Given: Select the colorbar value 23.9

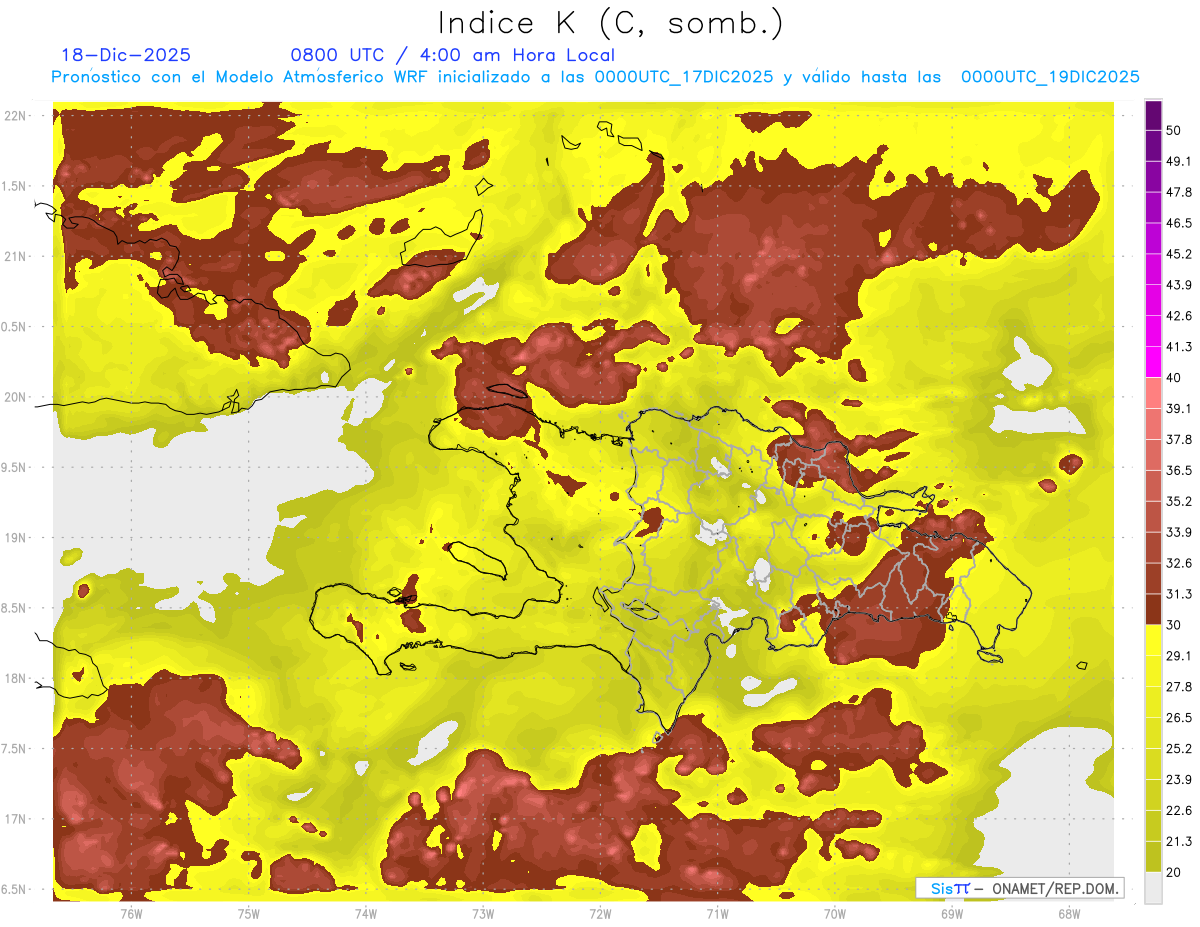Looking at the screenshot, I should click(x=1180, y=779).
